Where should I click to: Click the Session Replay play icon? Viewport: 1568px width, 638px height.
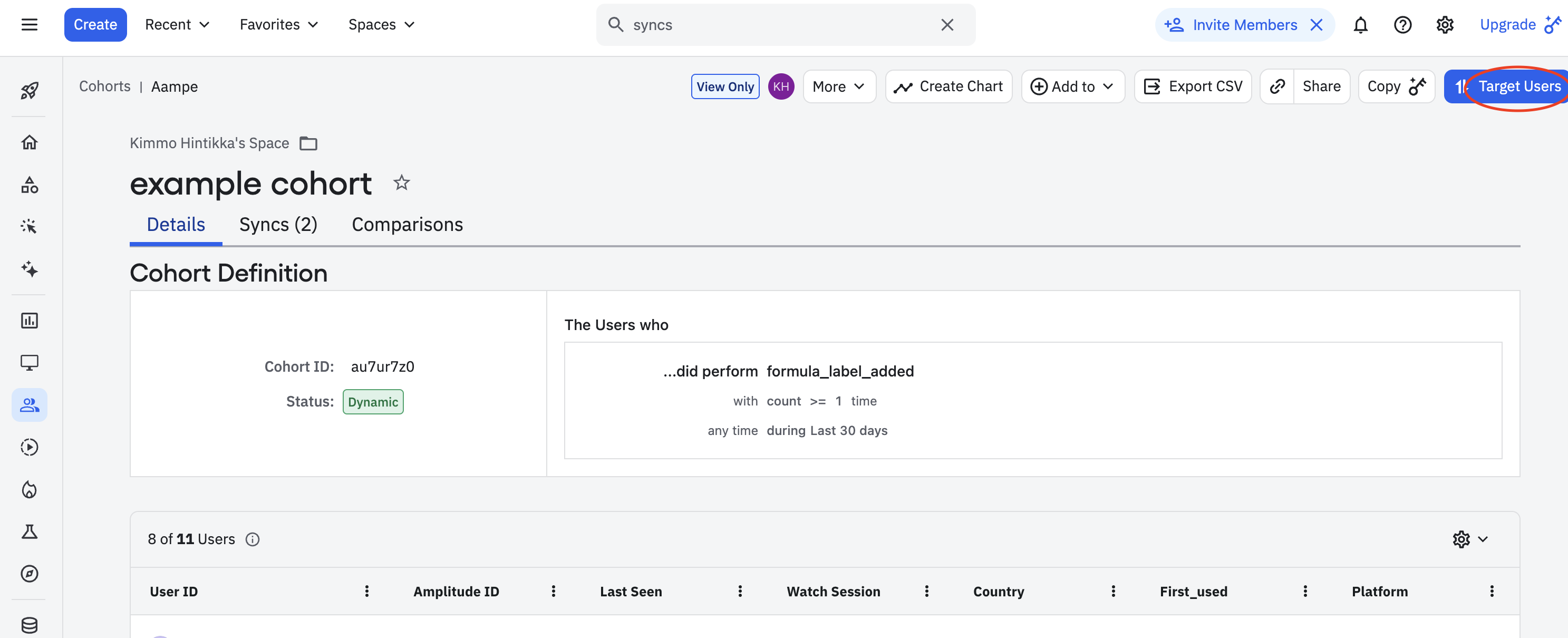[29, 448]
